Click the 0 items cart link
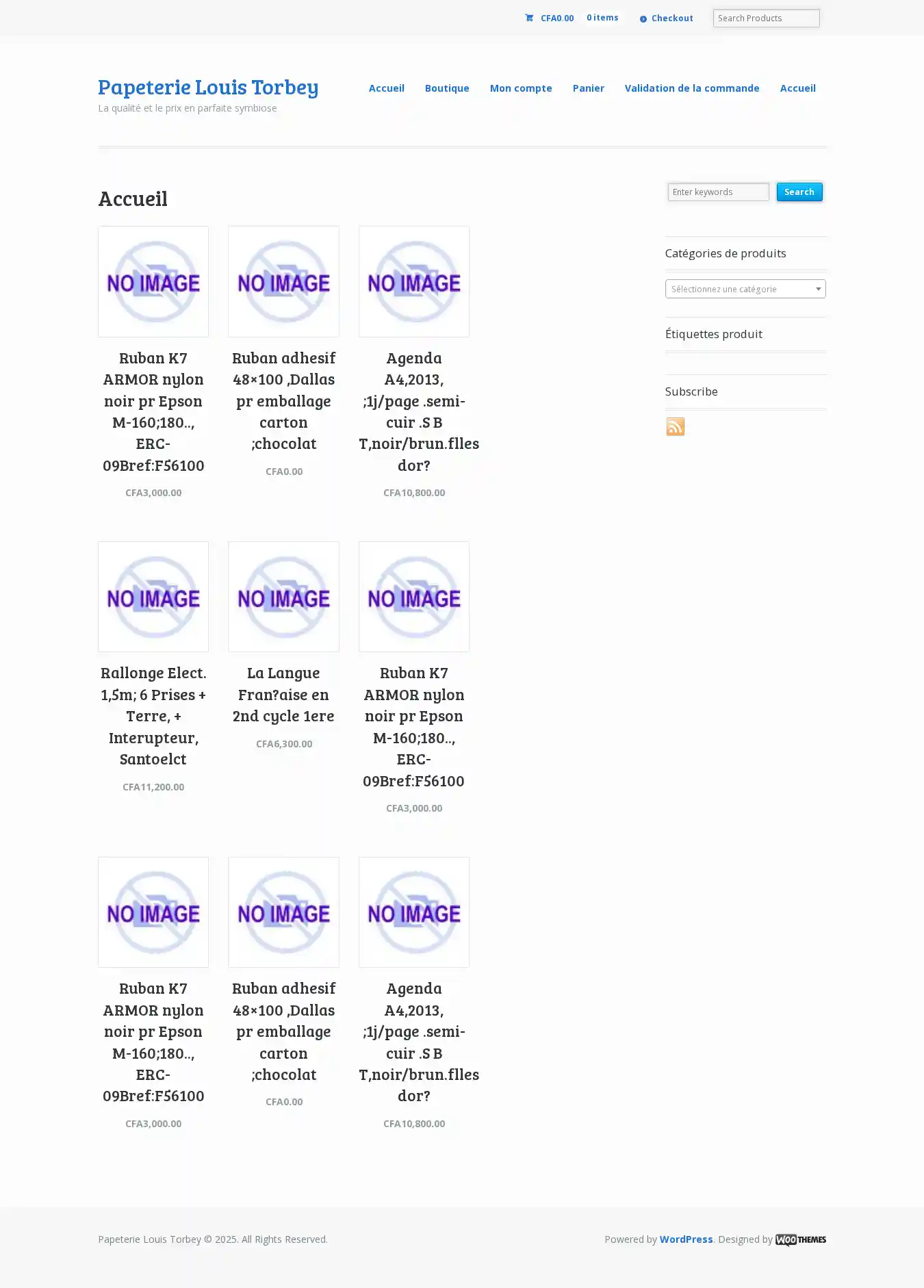 (602, 18)
